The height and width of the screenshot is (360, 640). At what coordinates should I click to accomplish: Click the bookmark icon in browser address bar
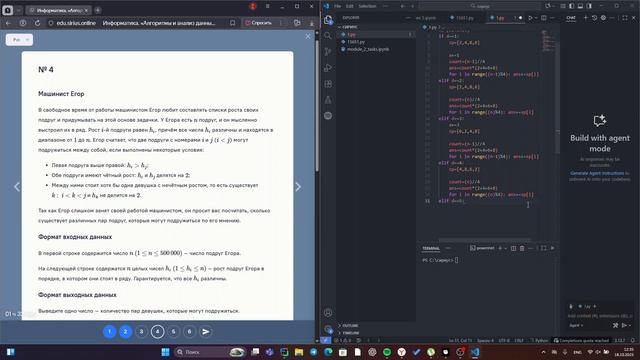(232, 23)
